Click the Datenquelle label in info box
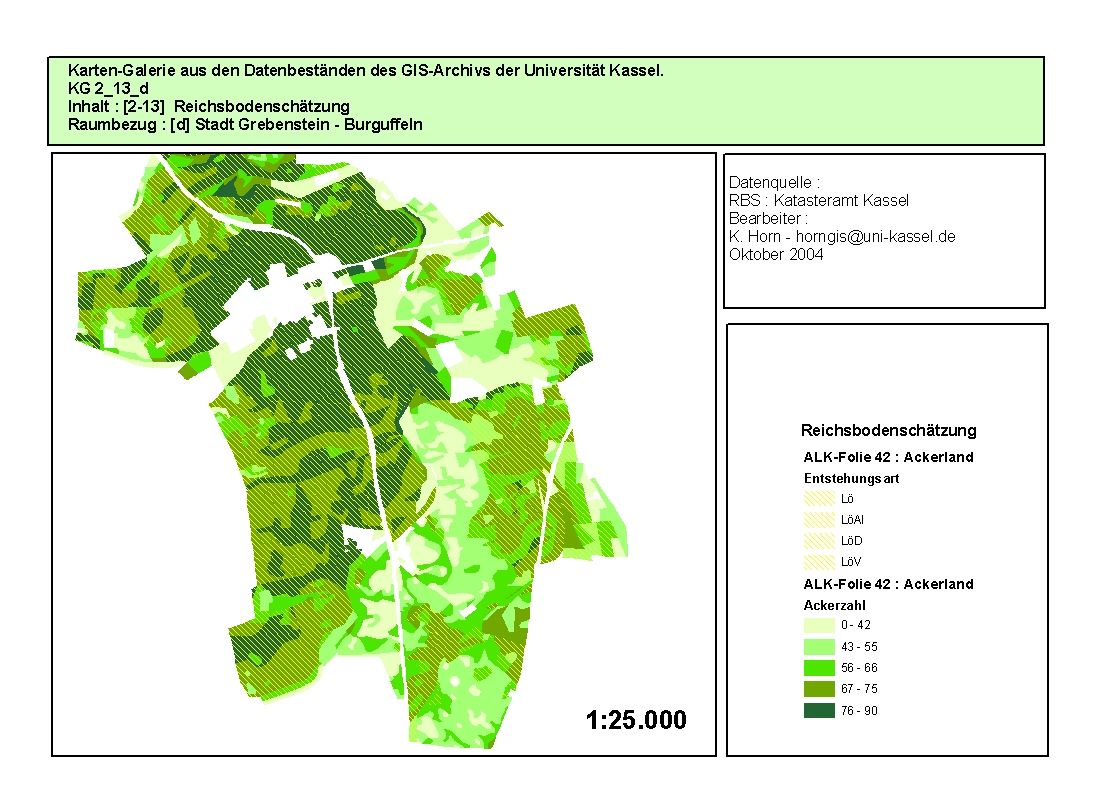Viewport: 1100px width, 800px height. point(774,183)
